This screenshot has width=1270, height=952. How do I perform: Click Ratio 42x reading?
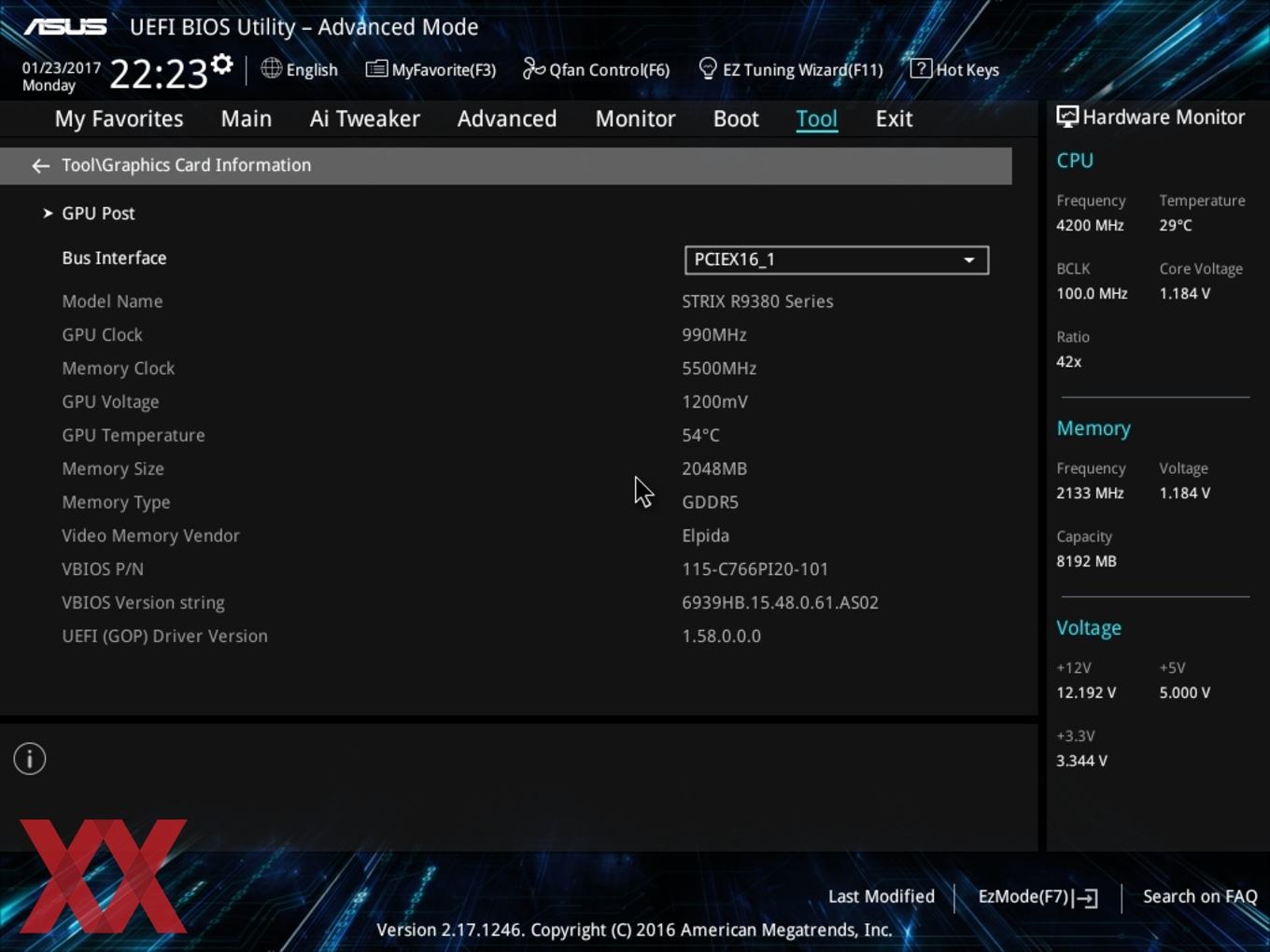coord(1069,362)
